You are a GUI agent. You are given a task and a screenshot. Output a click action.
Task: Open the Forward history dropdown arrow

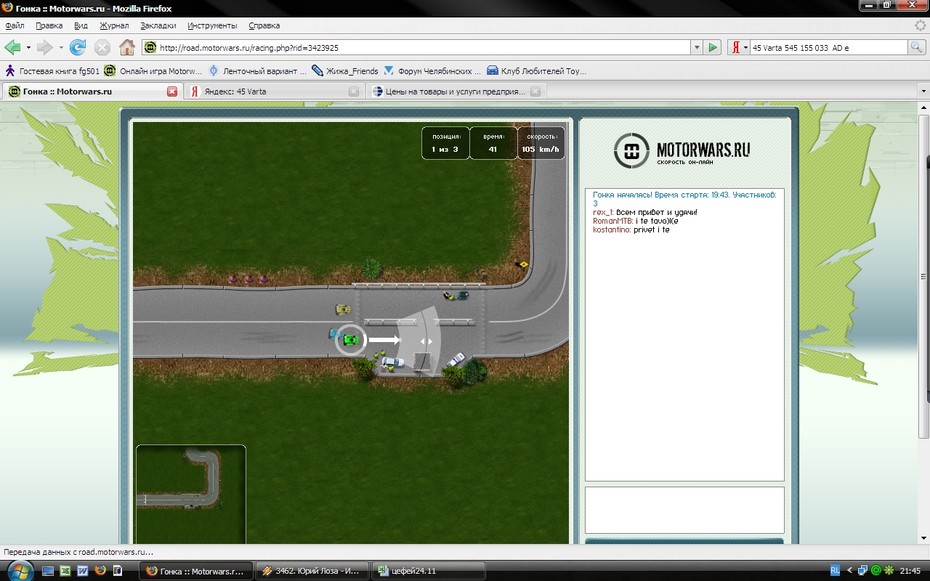(60, 47)
